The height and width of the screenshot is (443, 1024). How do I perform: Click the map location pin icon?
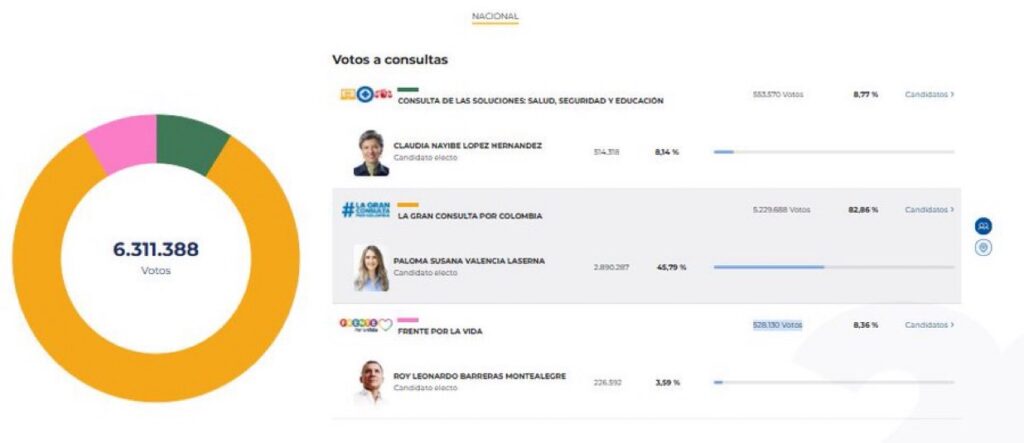coord(983,247)
